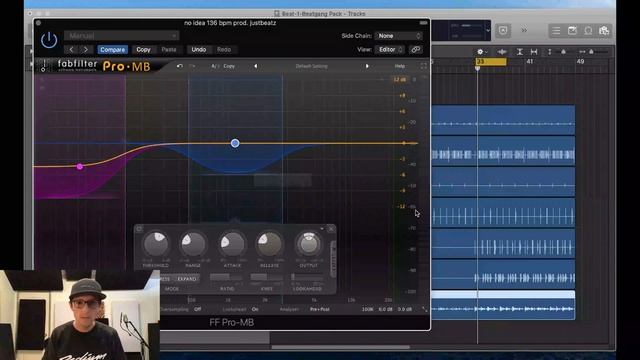The image size is (640, 360).
Task: Adjust the Lookahead slider
Action: tap(307, 277)
